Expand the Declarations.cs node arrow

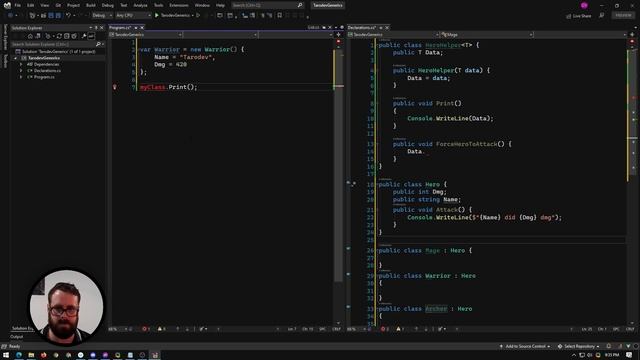coord(21,71)
